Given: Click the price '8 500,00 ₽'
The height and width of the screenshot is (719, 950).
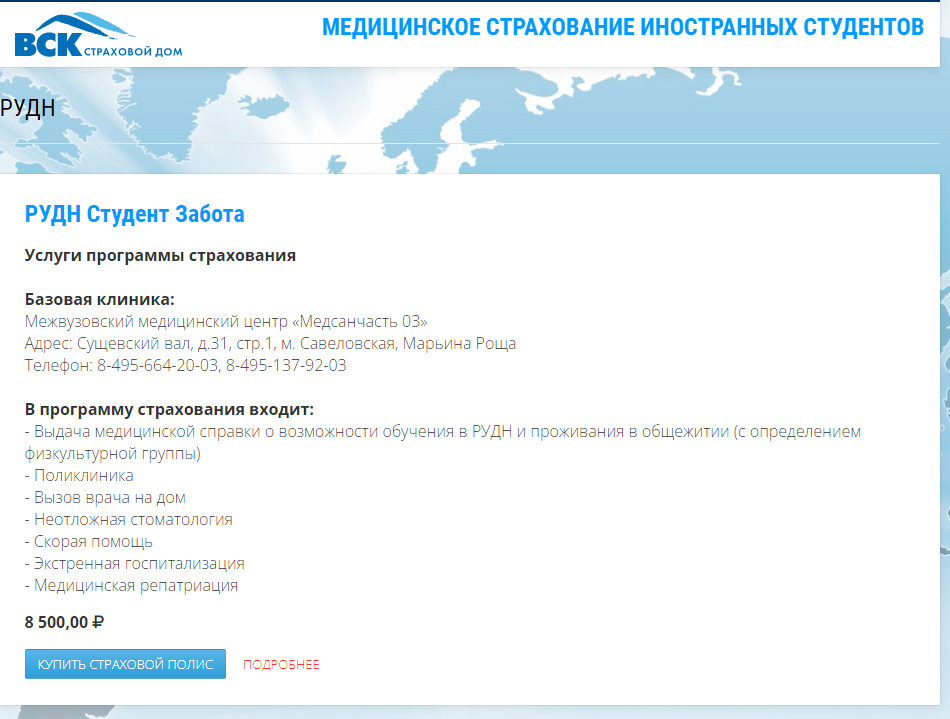Looking at the screenshot, I should pos(64,622).
